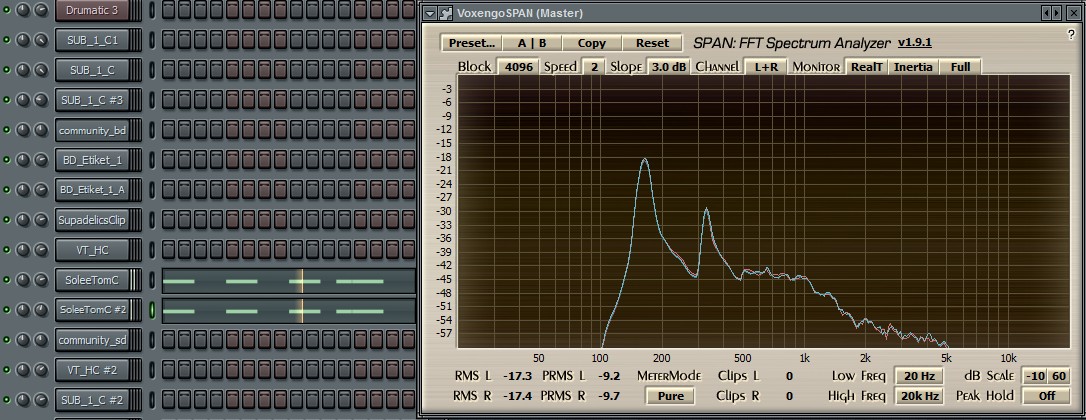This screenshot has width=1086, height=420.
Task: Open SoleeTomC piano roll preview strip
Action: (289, 281)
